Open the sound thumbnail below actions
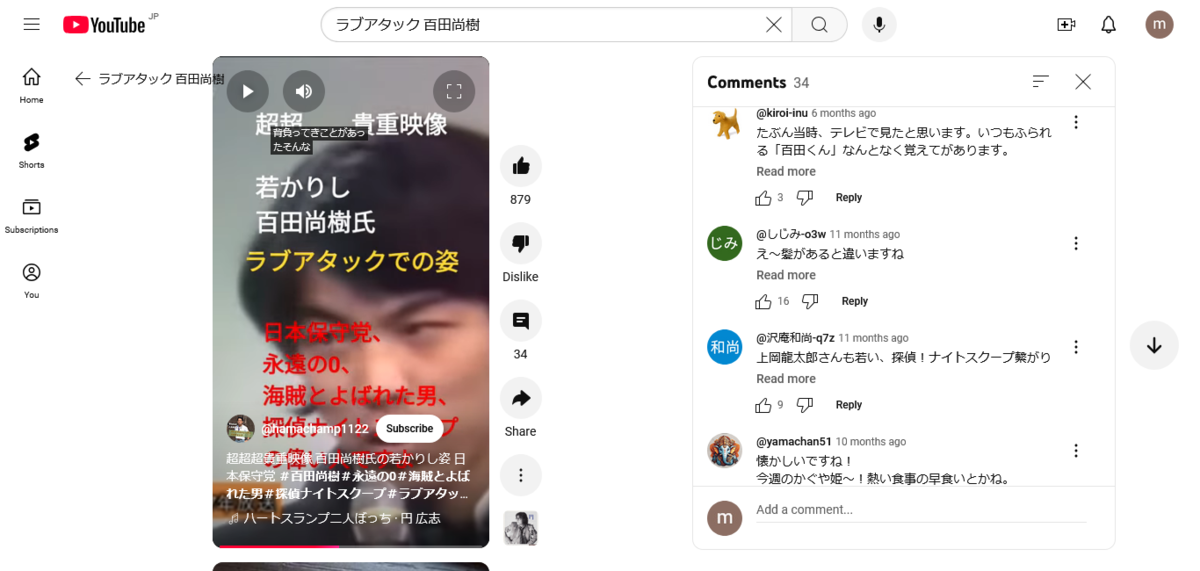The height and width of the screenshot is (571, 1200). 520,528
